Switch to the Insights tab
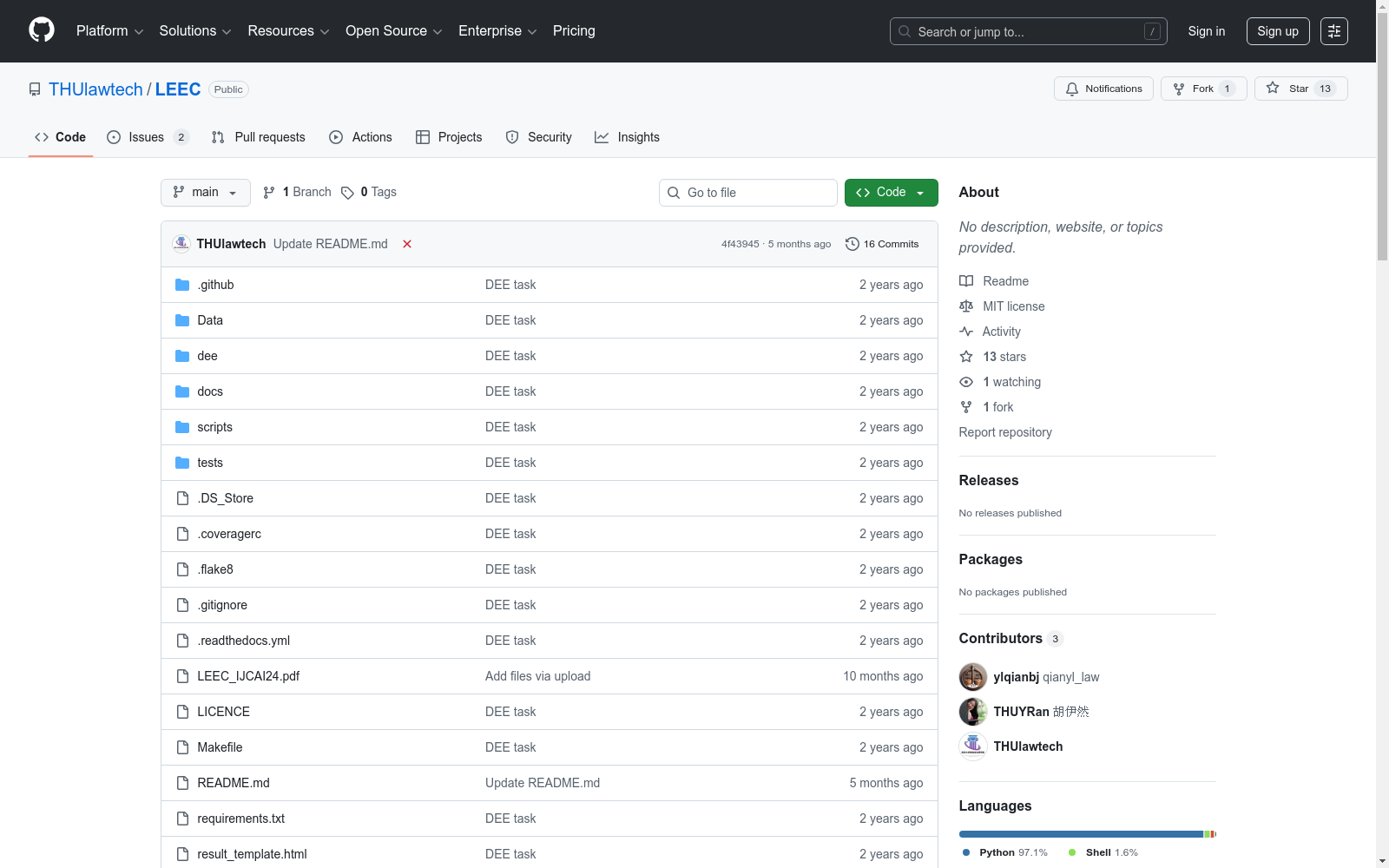 pyautogui.click(x=627, y=137)
